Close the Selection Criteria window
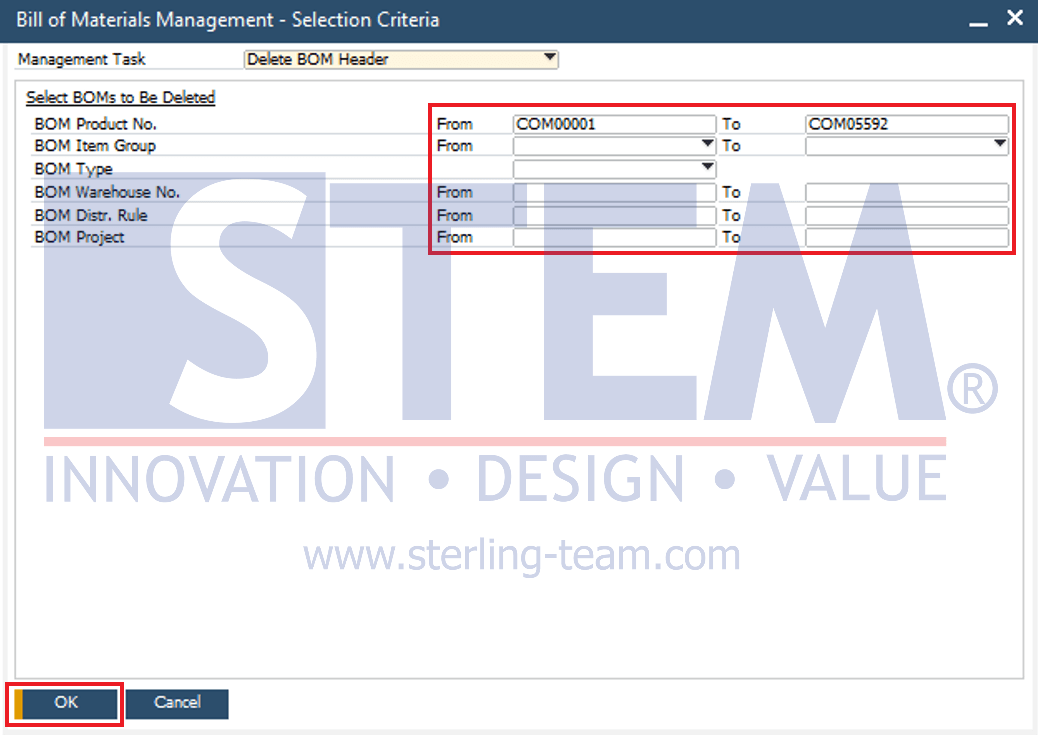1038x735 pixels. click(1015, 18)
